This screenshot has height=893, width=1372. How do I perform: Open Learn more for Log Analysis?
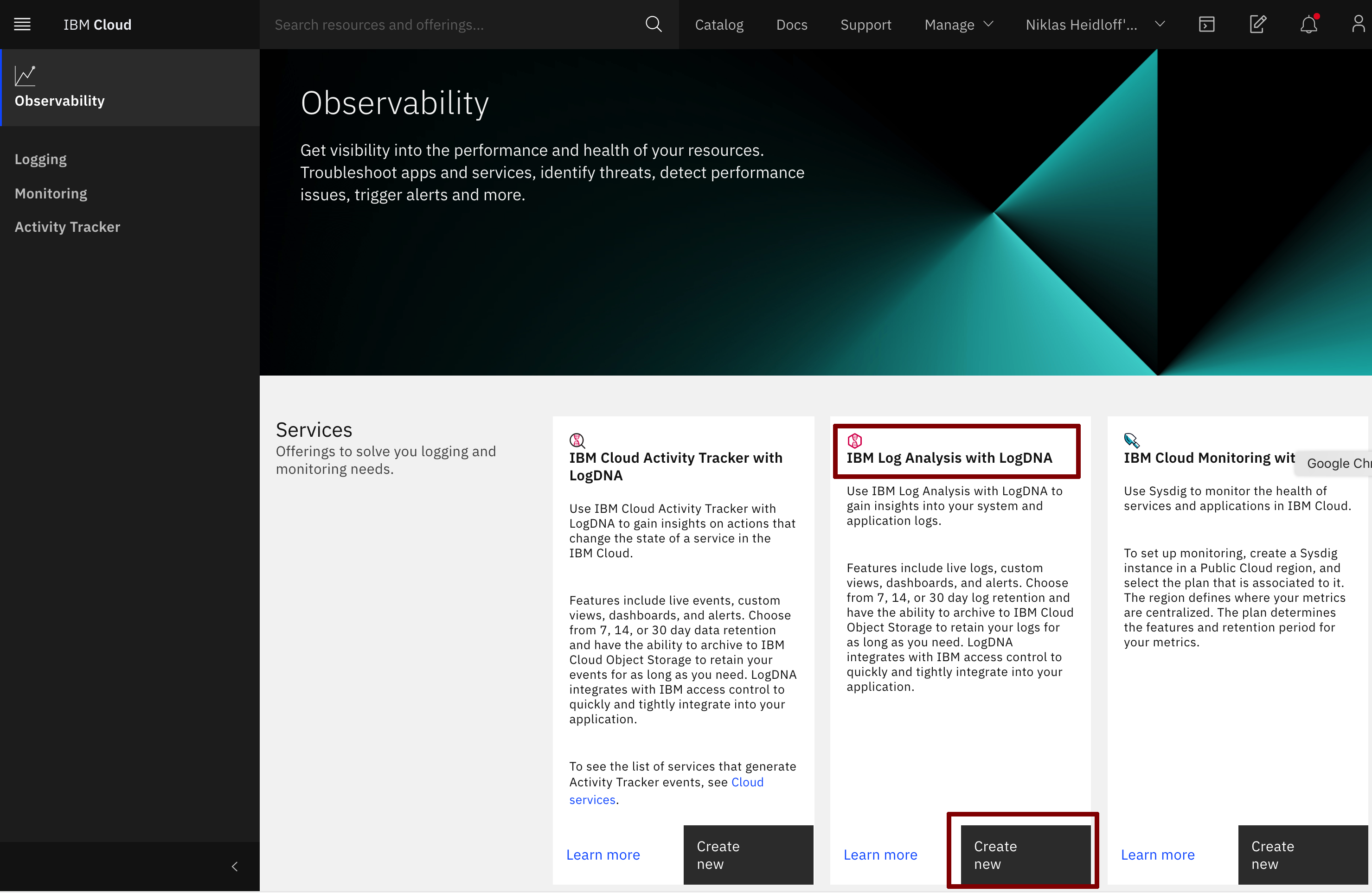(880, 855)
